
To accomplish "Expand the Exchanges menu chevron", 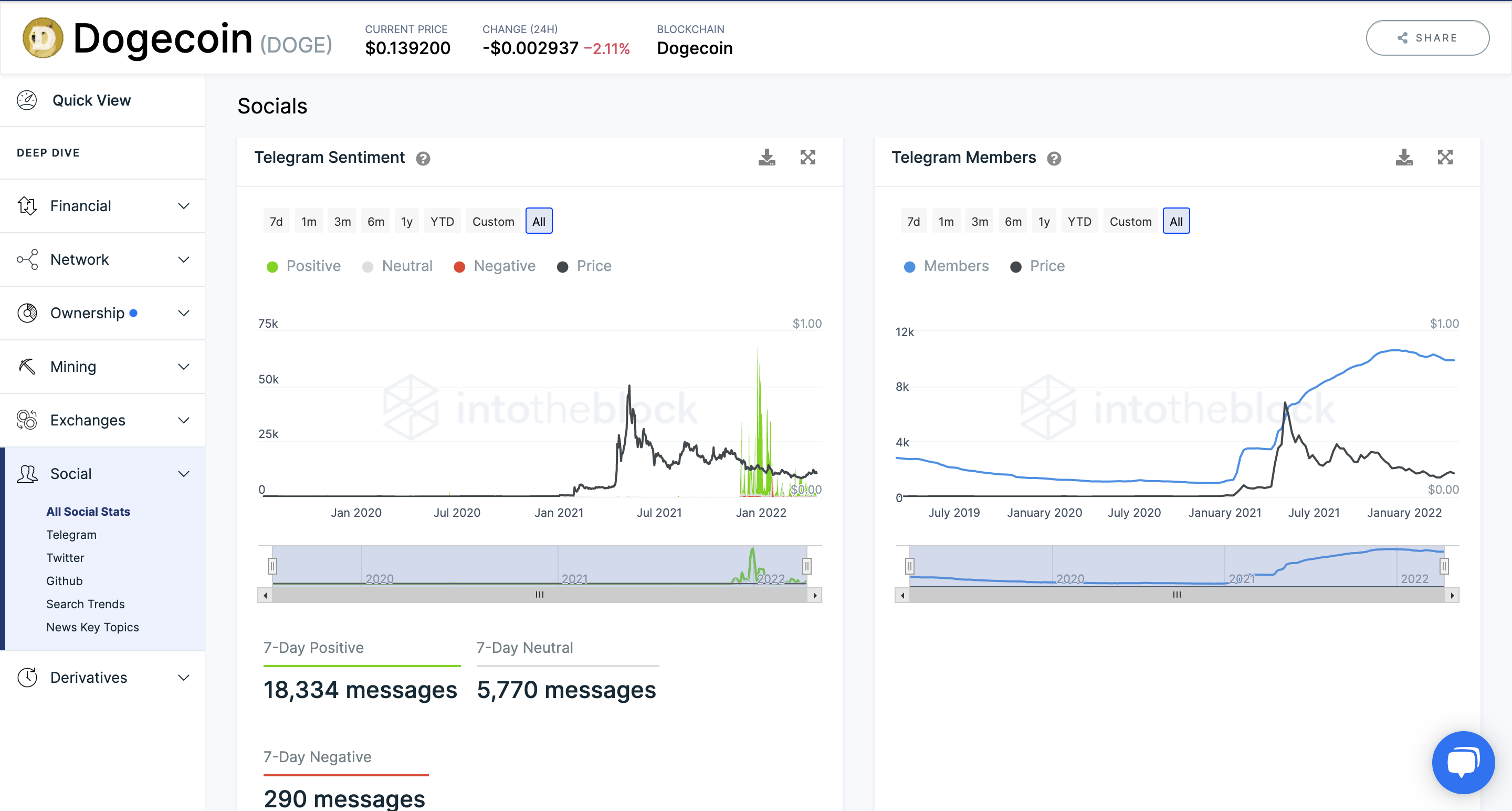I will [x=184, y=420].
